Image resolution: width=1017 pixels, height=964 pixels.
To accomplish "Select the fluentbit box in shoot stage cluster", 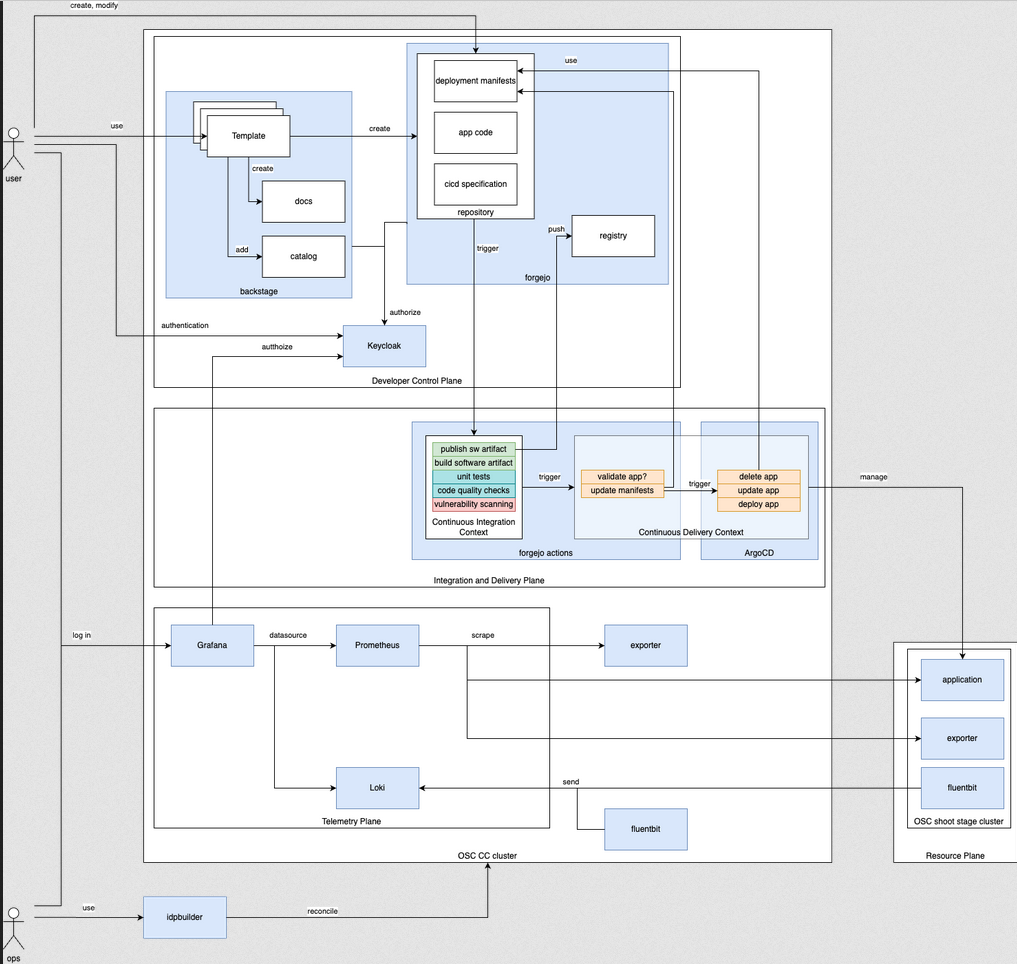I will (962, 788).
